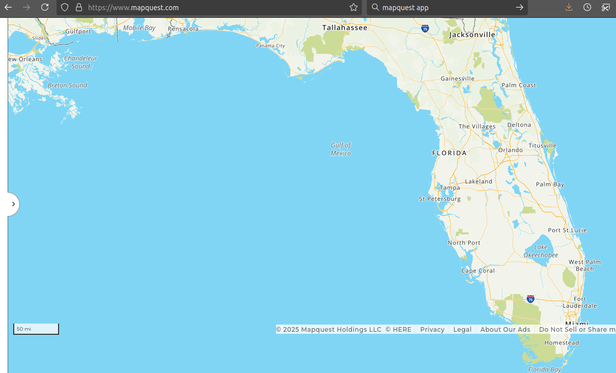The width and height of the screenshot is (616, 373).
Task: Click the magnifier icon in search bar
Action: 375,7
